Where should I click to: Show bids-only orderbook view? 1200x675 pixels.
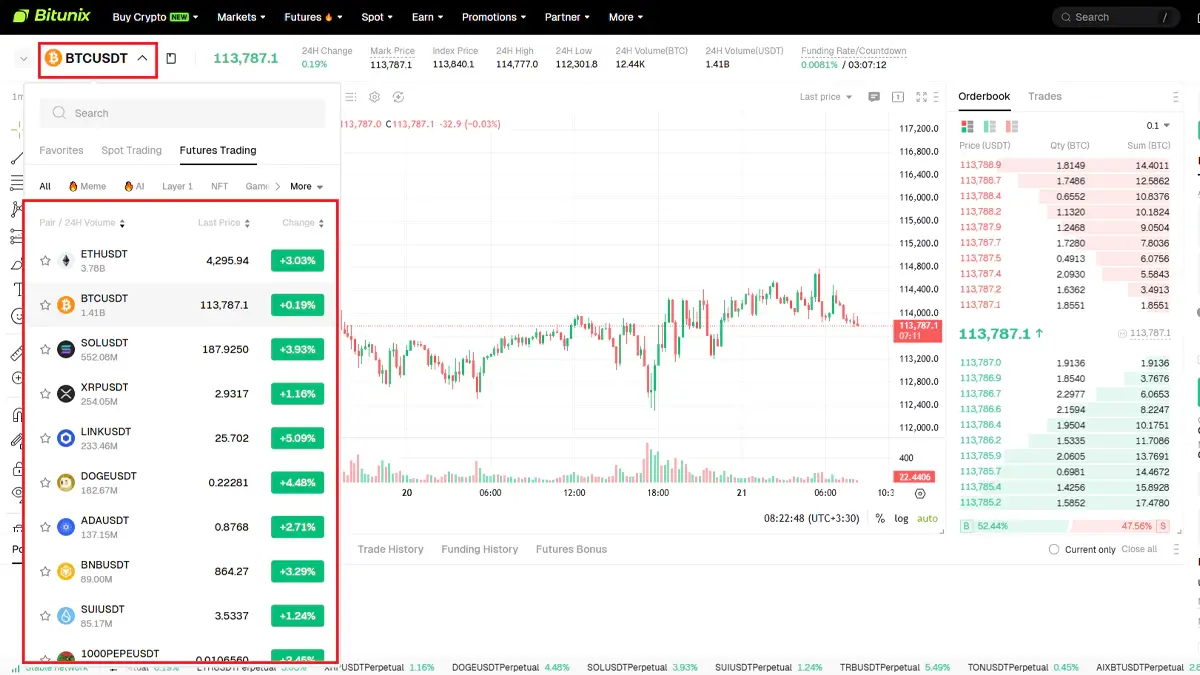click(x=989, y=126)
